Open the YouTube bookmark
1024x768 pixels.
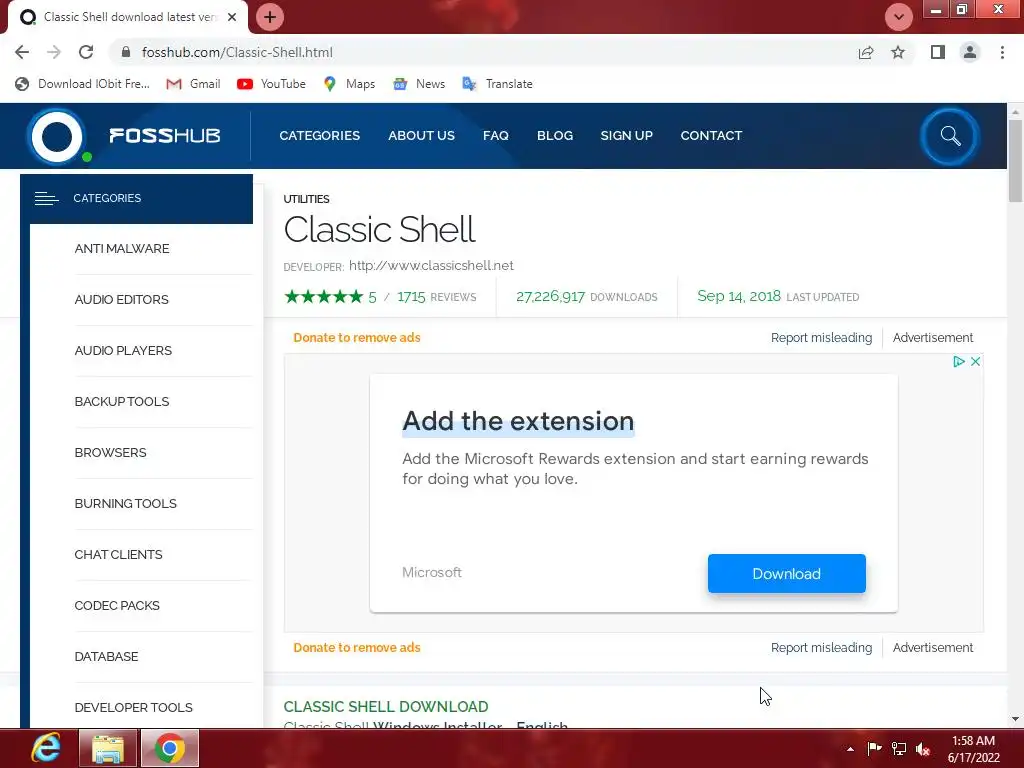(271, 84)
